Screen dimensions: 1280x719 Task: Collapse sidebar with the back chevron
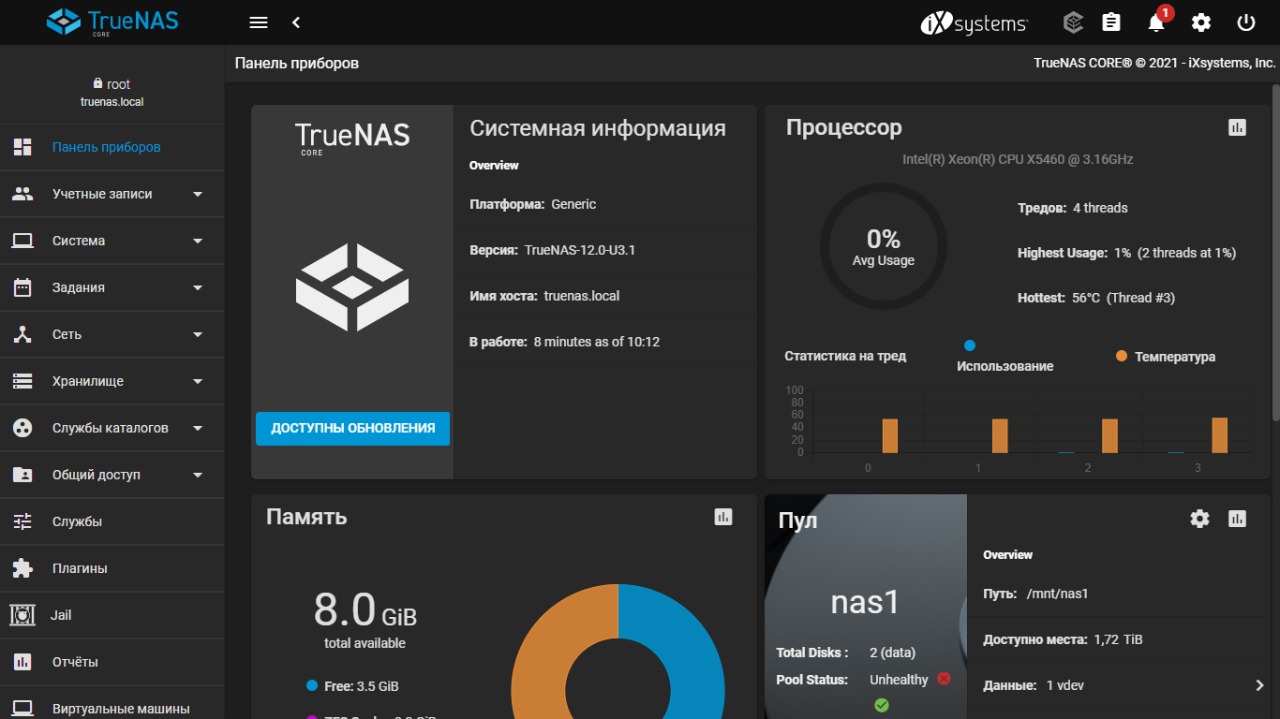click(x=296, y=22)
